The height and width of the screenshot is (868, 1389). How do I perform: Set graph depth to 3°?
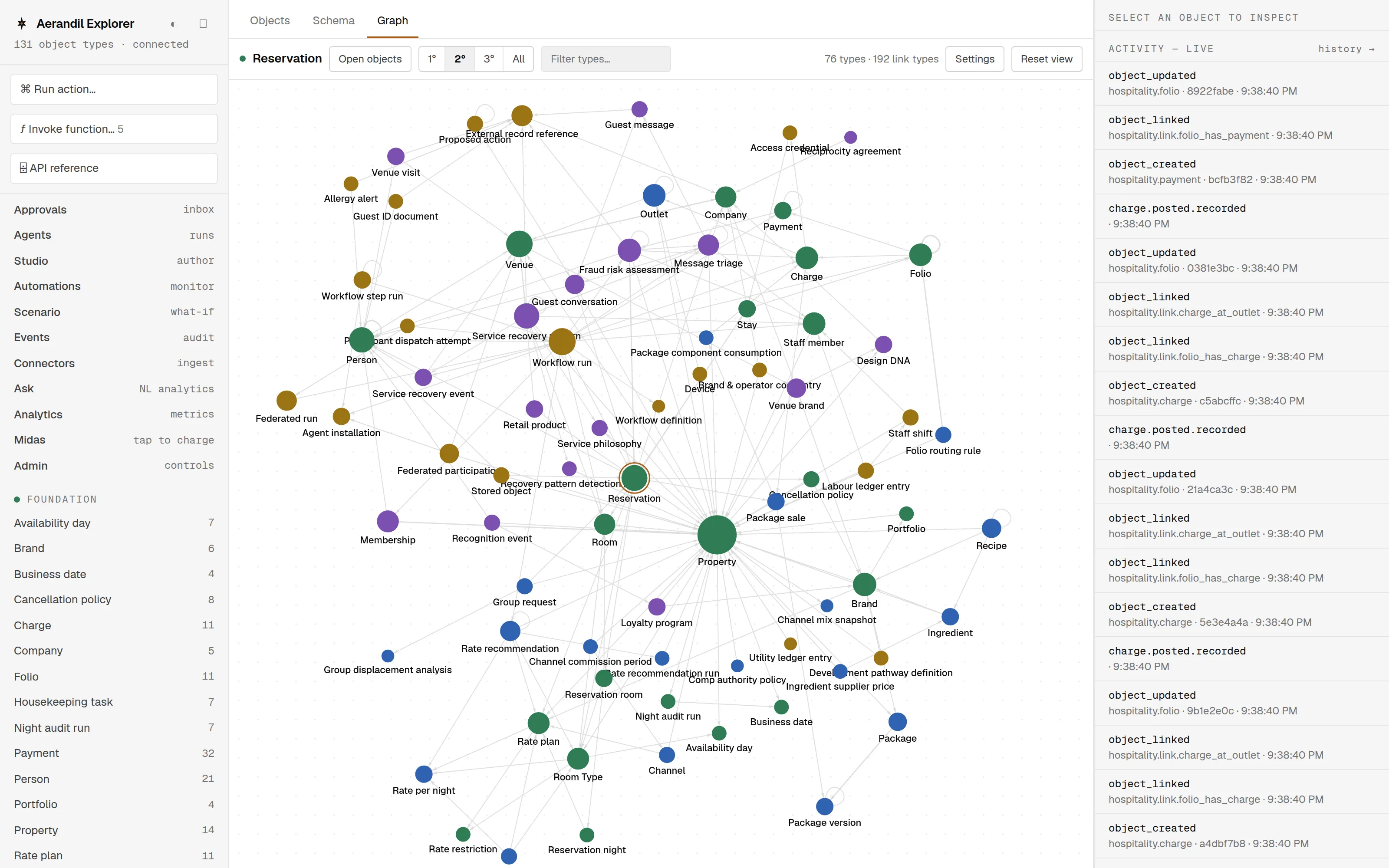[x=489, y=59]
